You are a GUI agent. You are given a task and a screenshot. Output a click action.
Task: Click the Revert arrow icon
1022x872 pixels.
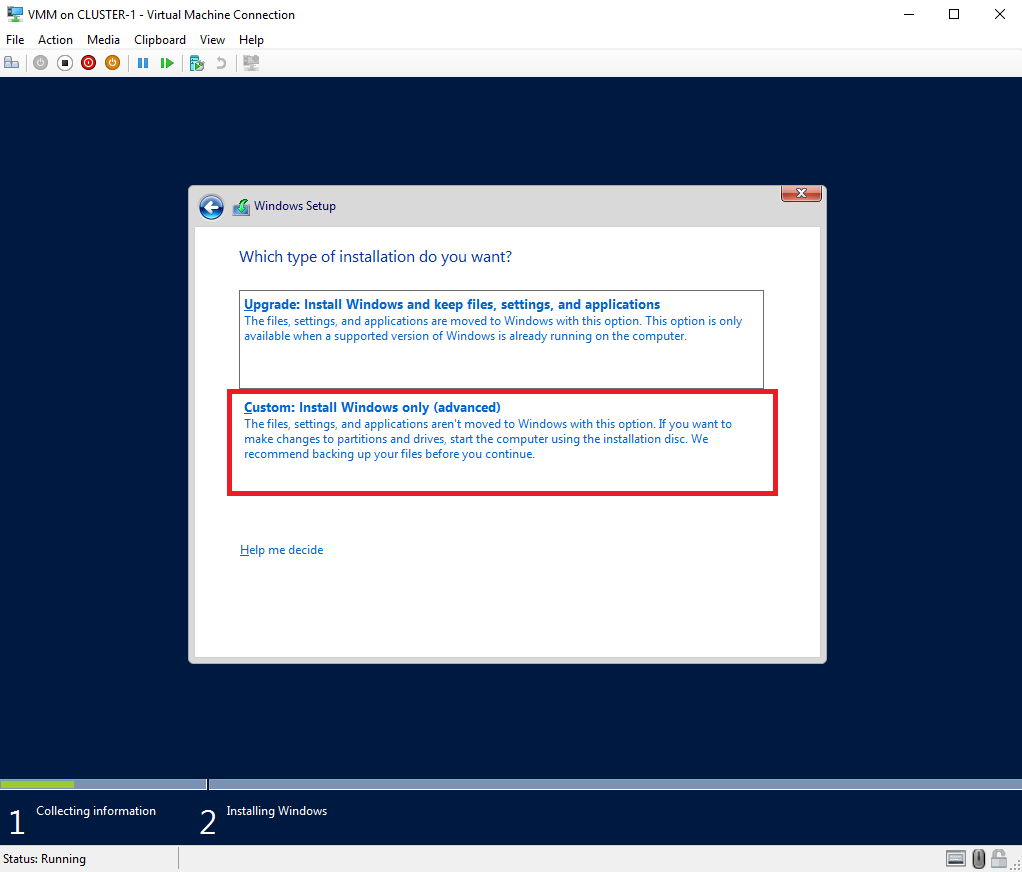[221, 63]
